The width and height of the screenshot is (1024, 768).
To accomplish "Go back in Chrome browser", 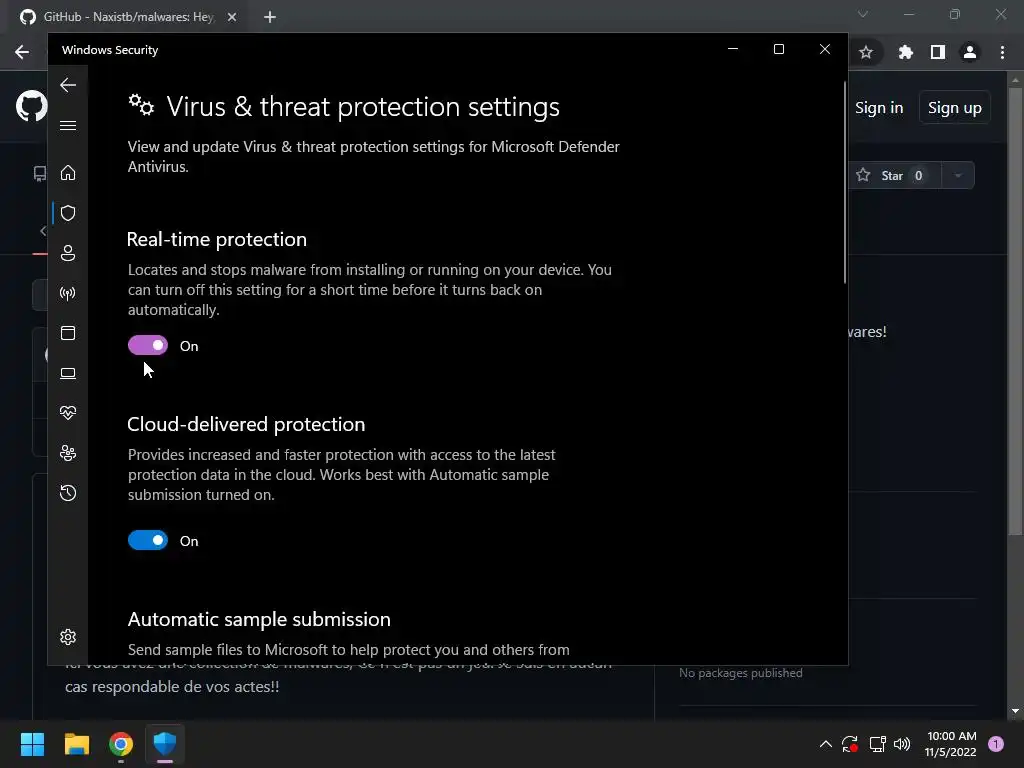I will 22,52.
